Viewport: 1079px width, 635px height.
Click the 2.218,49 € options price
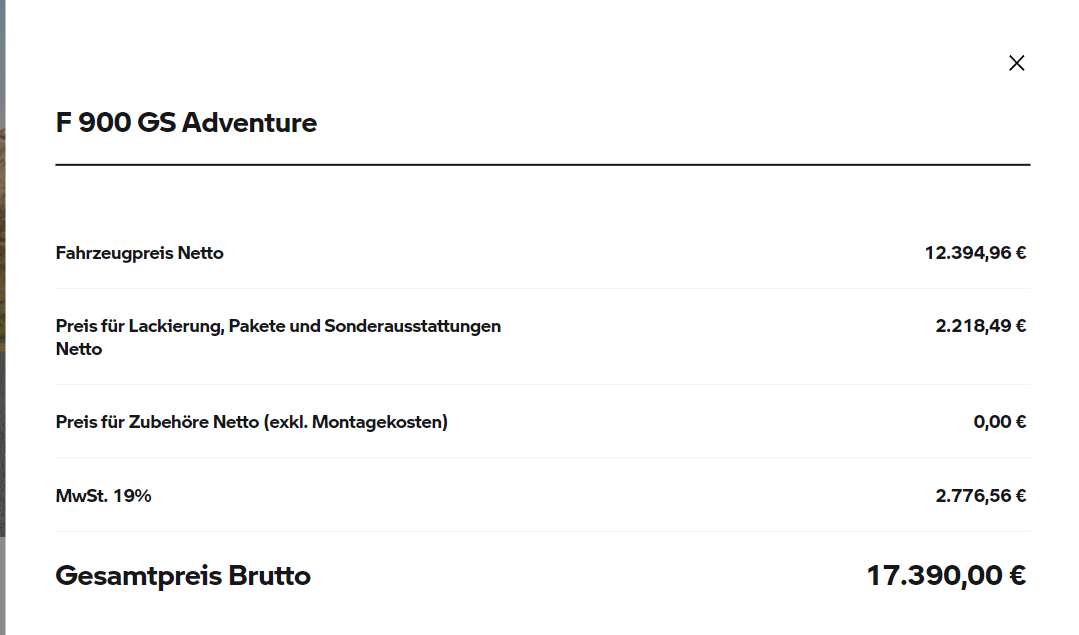click(x=981, y=326)
